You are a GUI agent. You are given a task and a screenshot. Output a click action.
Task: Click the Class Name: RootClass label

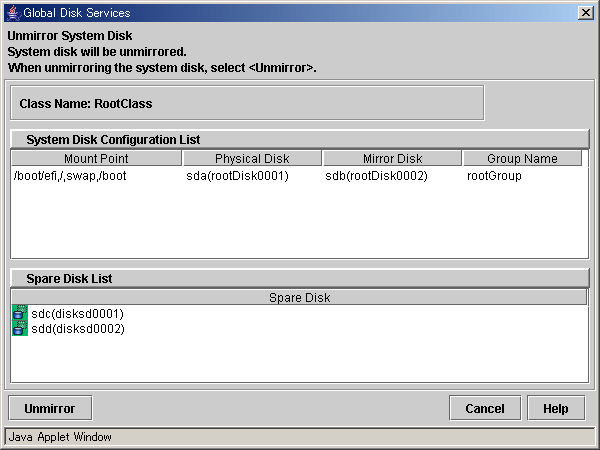[86, 104]
